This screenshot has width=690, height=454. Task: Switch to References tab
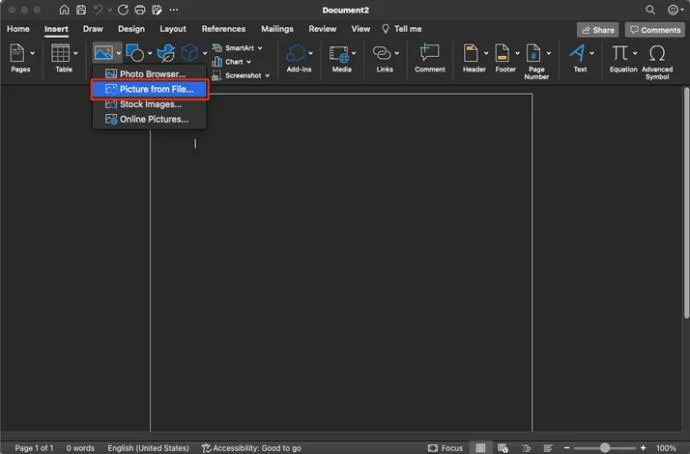[x=224, y=29]
